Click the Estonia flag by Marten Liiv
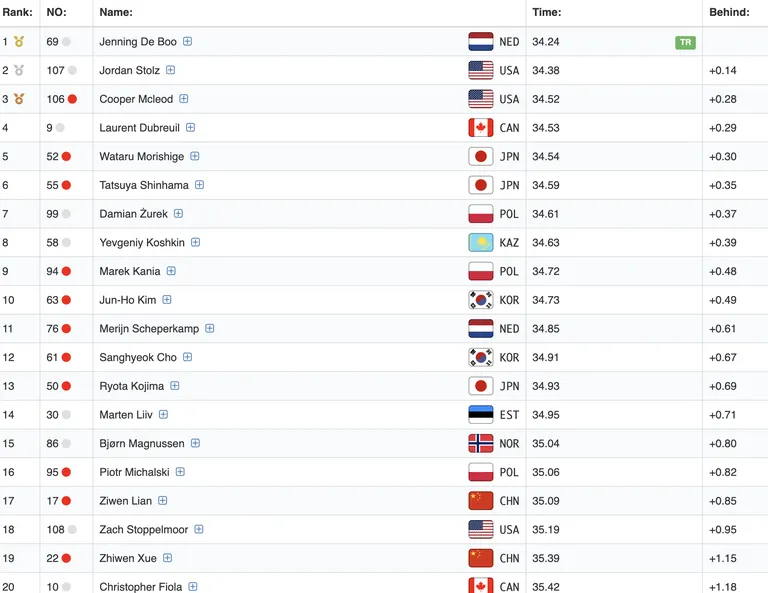768x593 pixels. point(480,415)
